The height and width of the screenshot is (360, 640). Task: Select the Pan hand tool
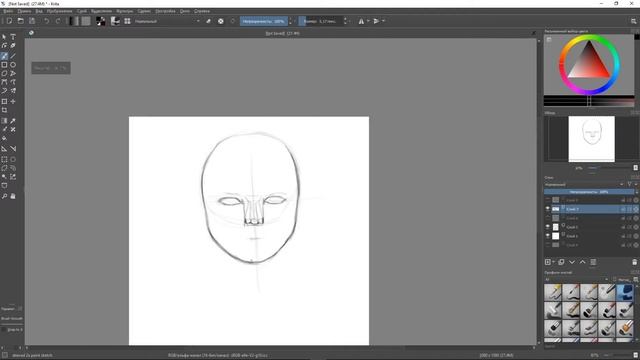[x=13, y=196]
